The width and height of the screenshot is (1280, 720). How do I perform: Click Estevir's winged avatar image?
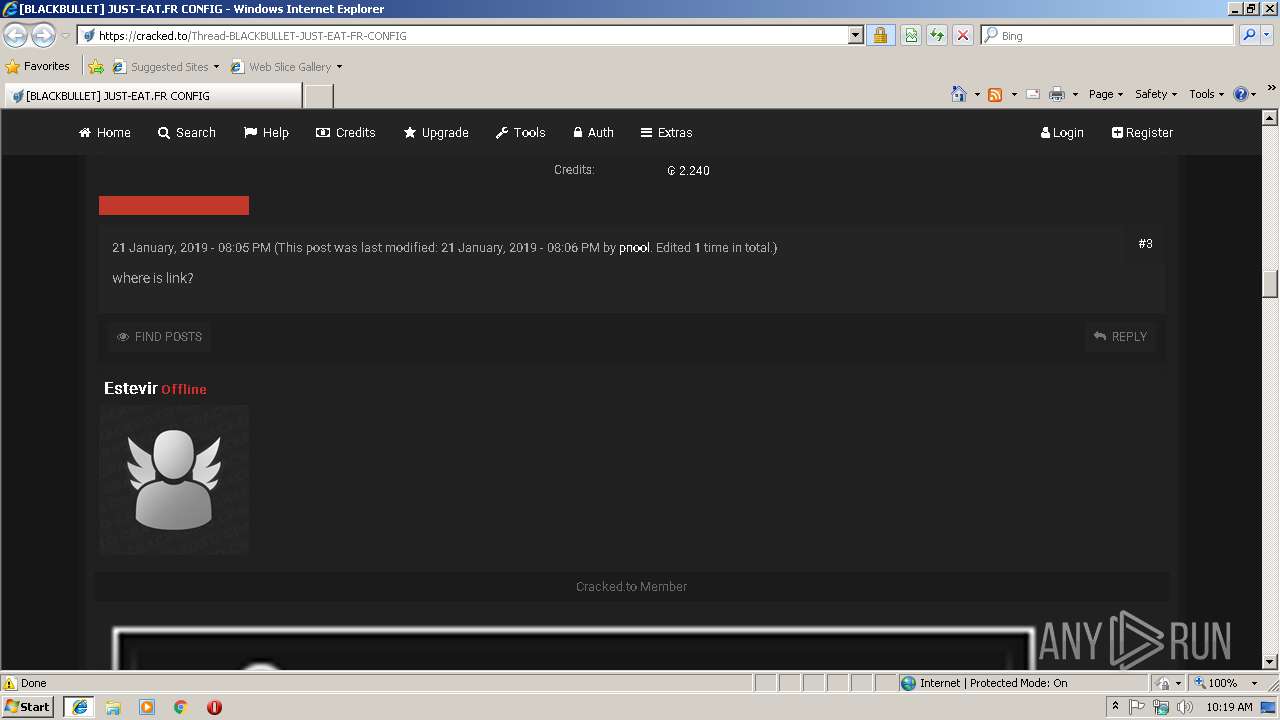coord(174,480)
